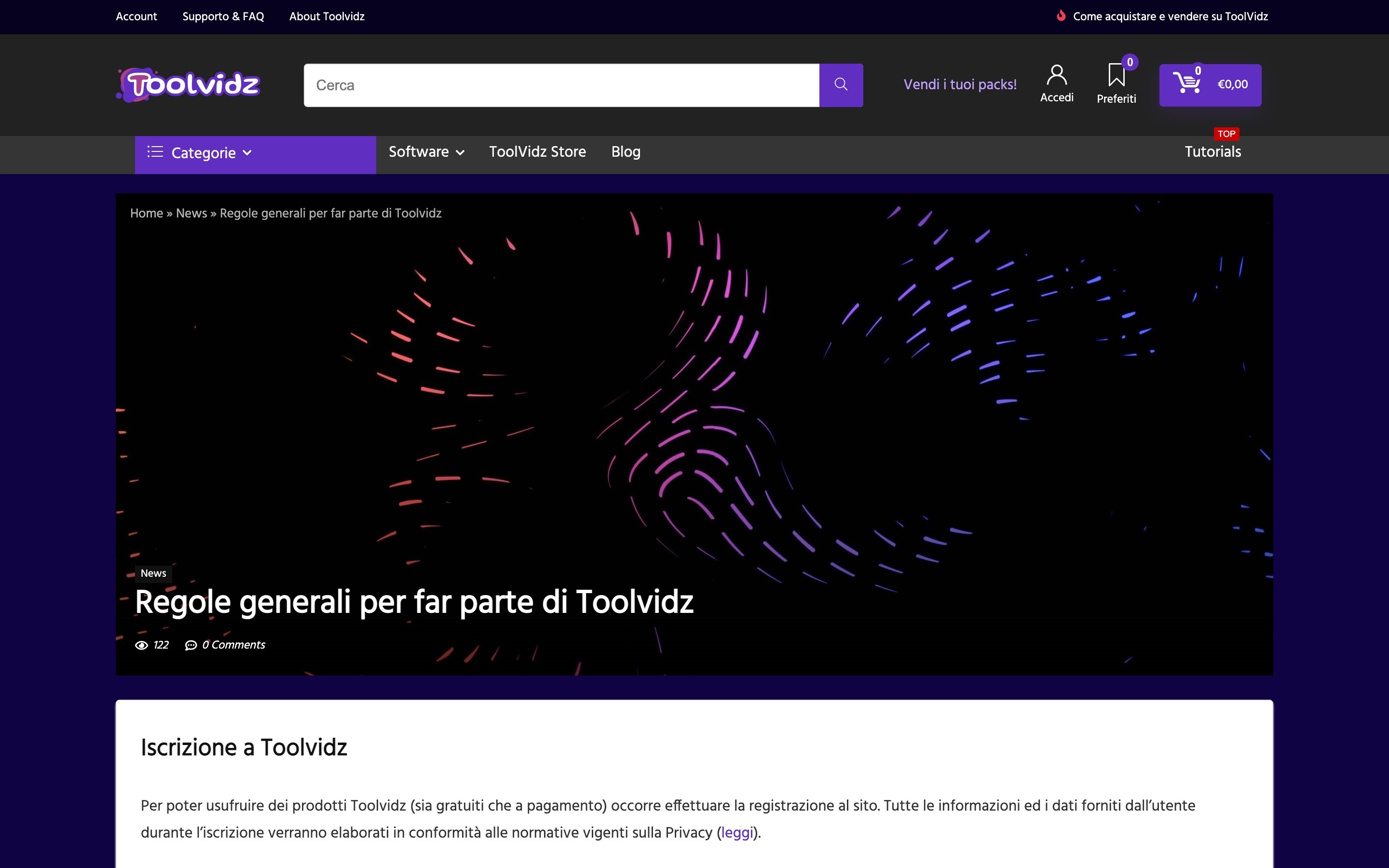The height and width of the screenshot is (868, 1389).
Task: Focus the Cerca search input field
Action: [x=561, y=85]
